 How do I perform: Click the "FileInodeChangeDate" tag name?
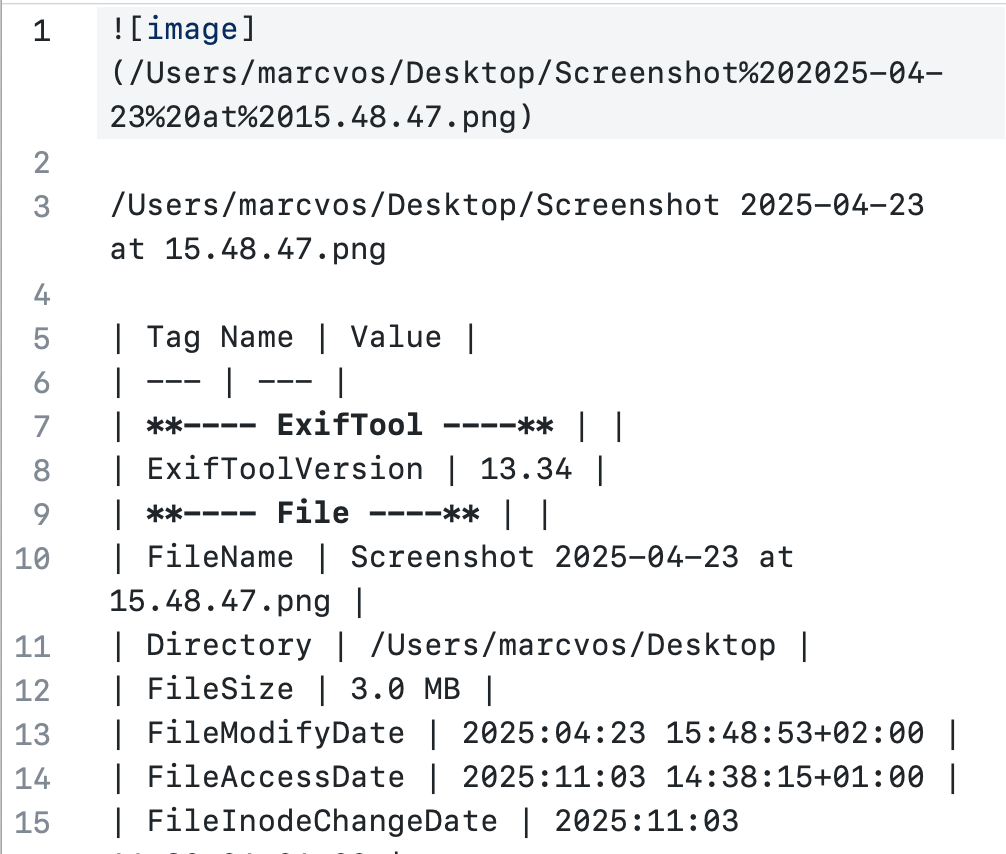[x=322, y=822]
